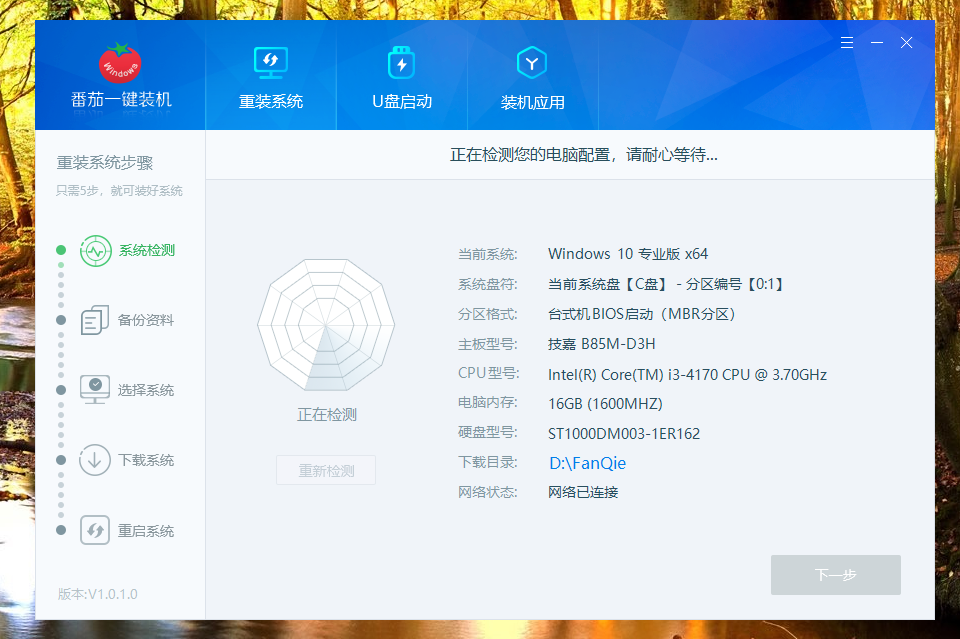Image resolution: width=960 pixels, height=639 pixels.
Task: Click the 装机应用 hexagon icon
Action: pos(532,64)
